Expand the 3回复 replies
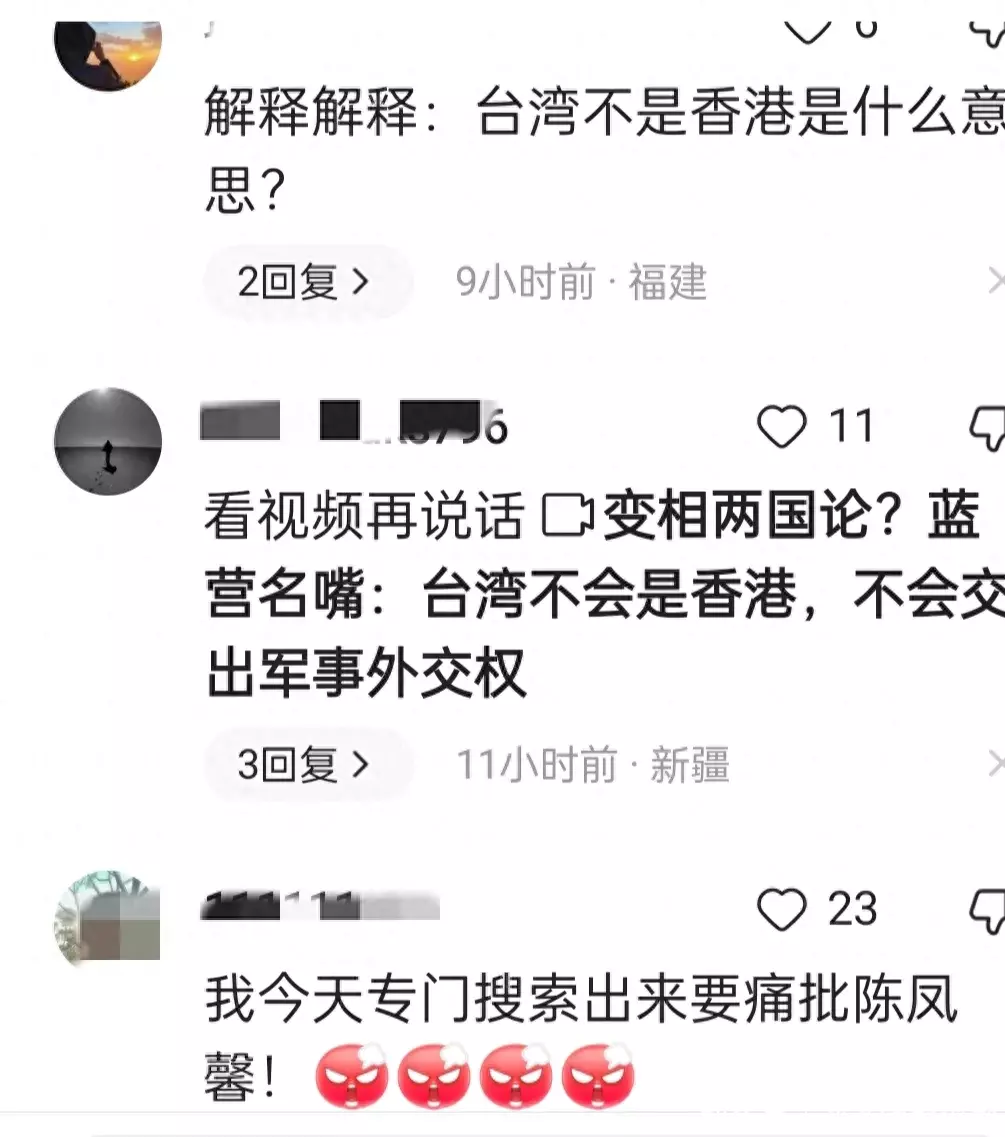The width and height of the screenshot is (1005, 1137). click(x=305, y=764)
